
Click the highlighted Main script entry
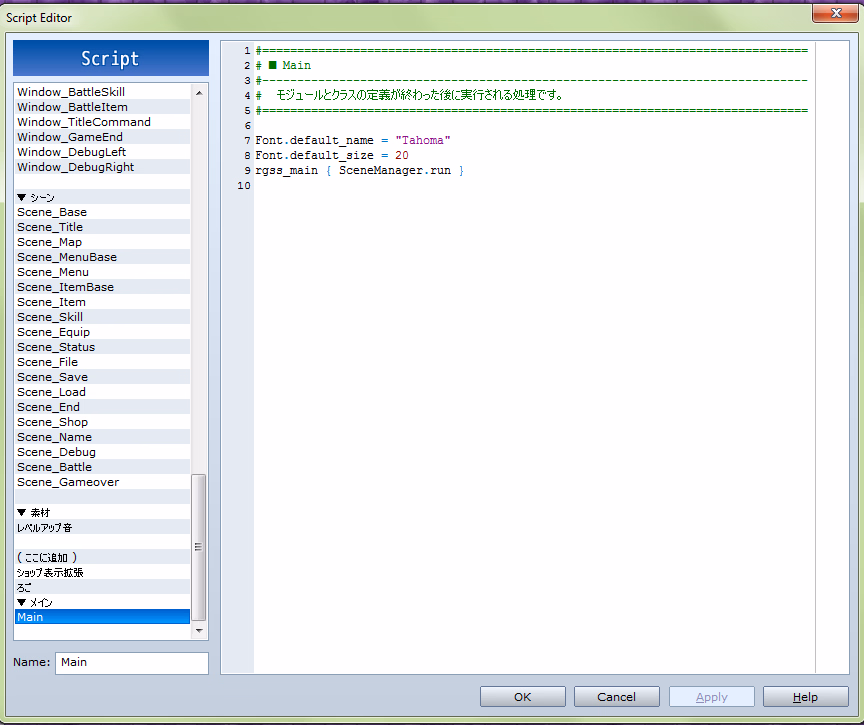click(31, 617)
